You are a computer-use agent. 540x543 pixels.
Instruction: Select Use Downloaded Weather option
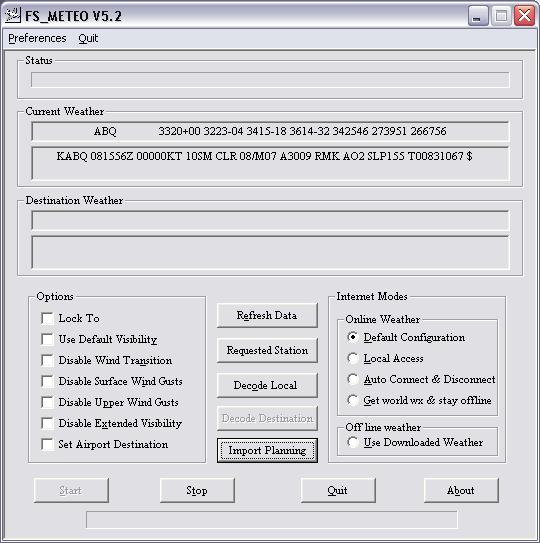353,443
